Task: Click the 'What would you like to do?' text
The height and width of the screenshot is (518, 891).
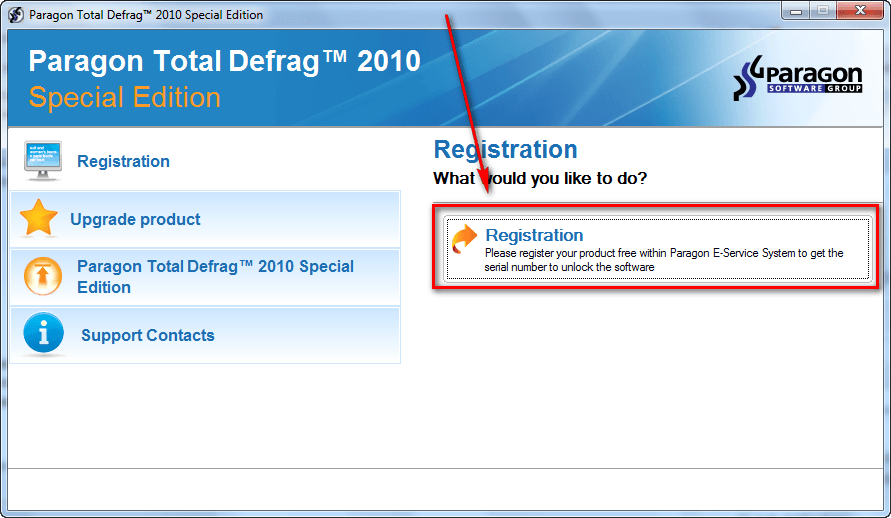Action: tap(540, 178)
